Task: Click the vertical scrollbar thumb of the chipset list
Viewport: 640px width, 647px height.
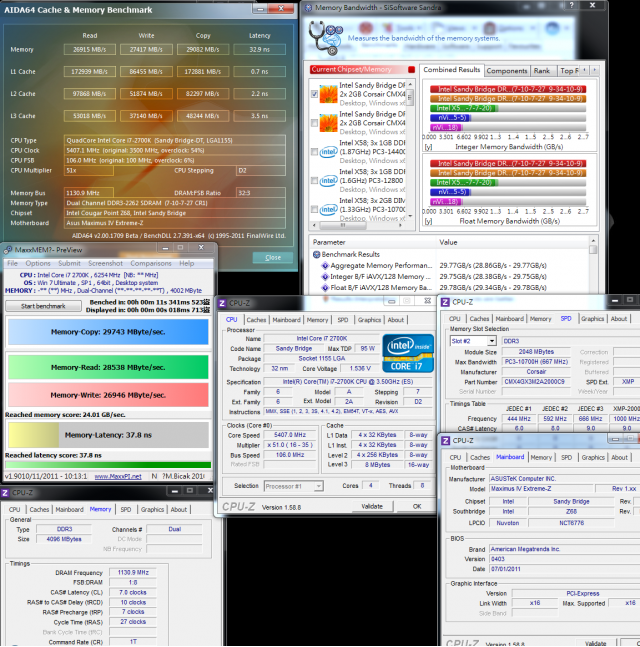Action: point(410,97)
